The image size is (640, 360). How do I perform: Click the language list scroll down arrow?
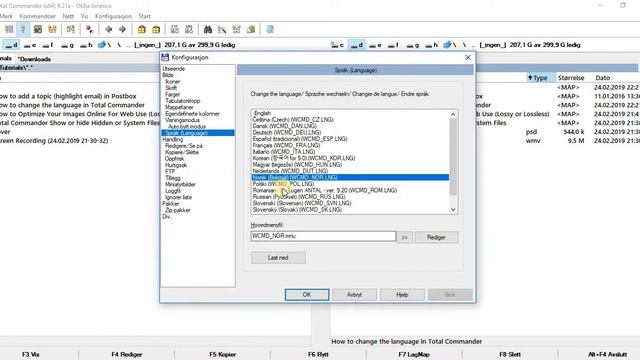click(453, 209)
